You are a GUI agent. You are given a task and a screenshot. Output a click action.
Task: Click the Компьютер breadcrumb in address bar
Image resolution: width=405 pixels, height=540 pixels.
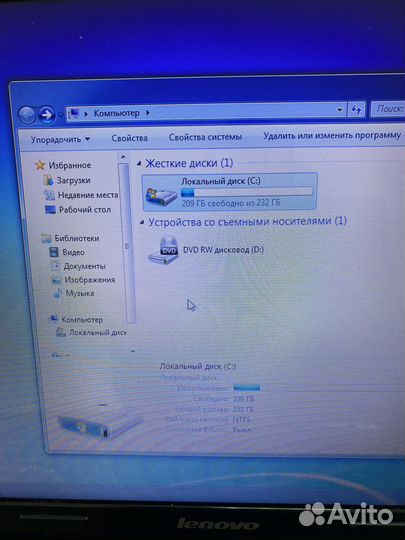click(117, 113)
